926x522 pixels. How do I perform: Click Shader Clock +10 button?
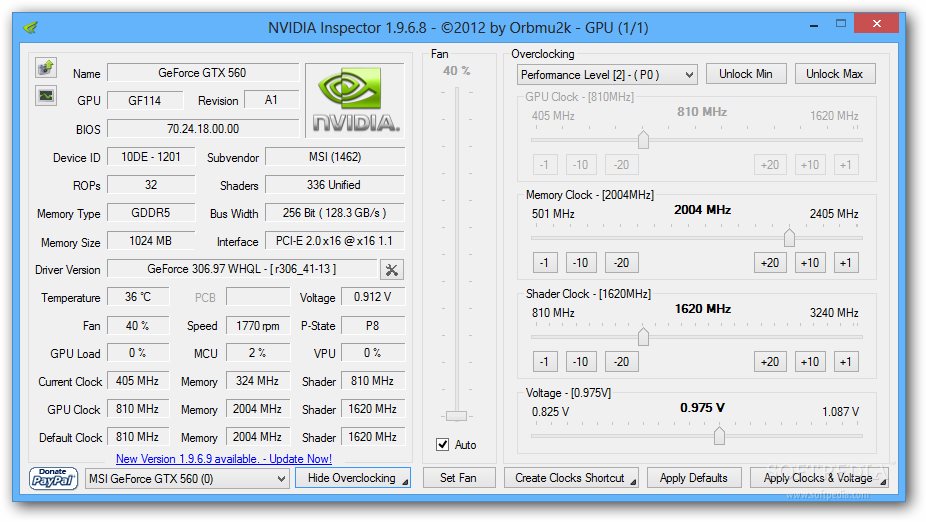coord(810,361)
